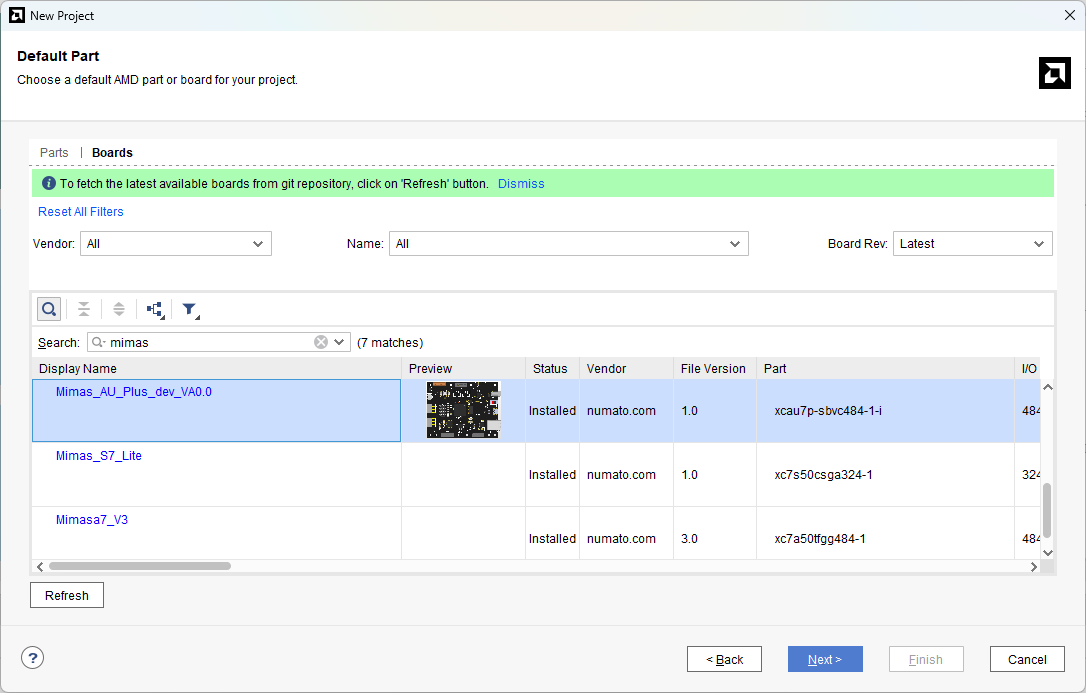Dismiss the green notification banner

pyautogui.click(x=521, y=184)
